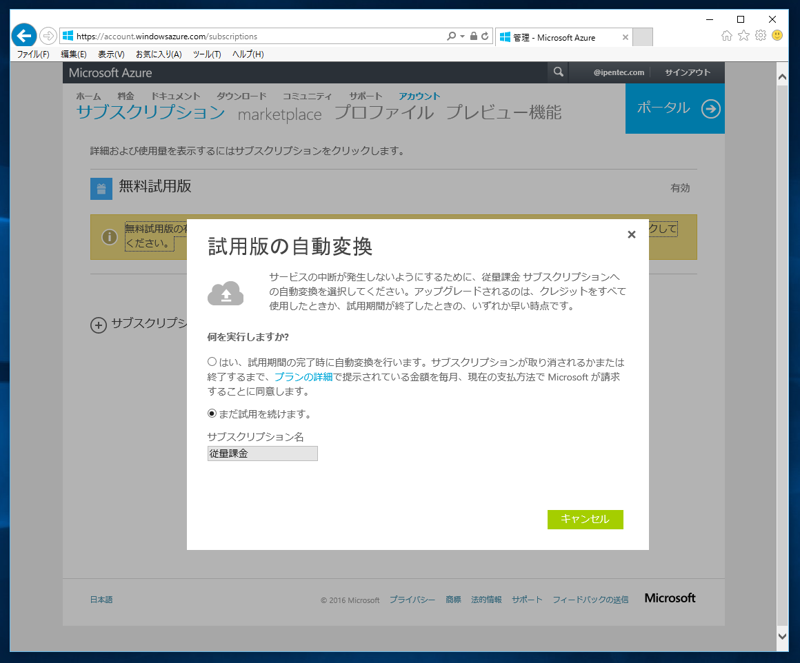Viewport: 800px width, 663px height.
Task: Click the cloud upload icon in dialog
Action: tap(226, 293)
